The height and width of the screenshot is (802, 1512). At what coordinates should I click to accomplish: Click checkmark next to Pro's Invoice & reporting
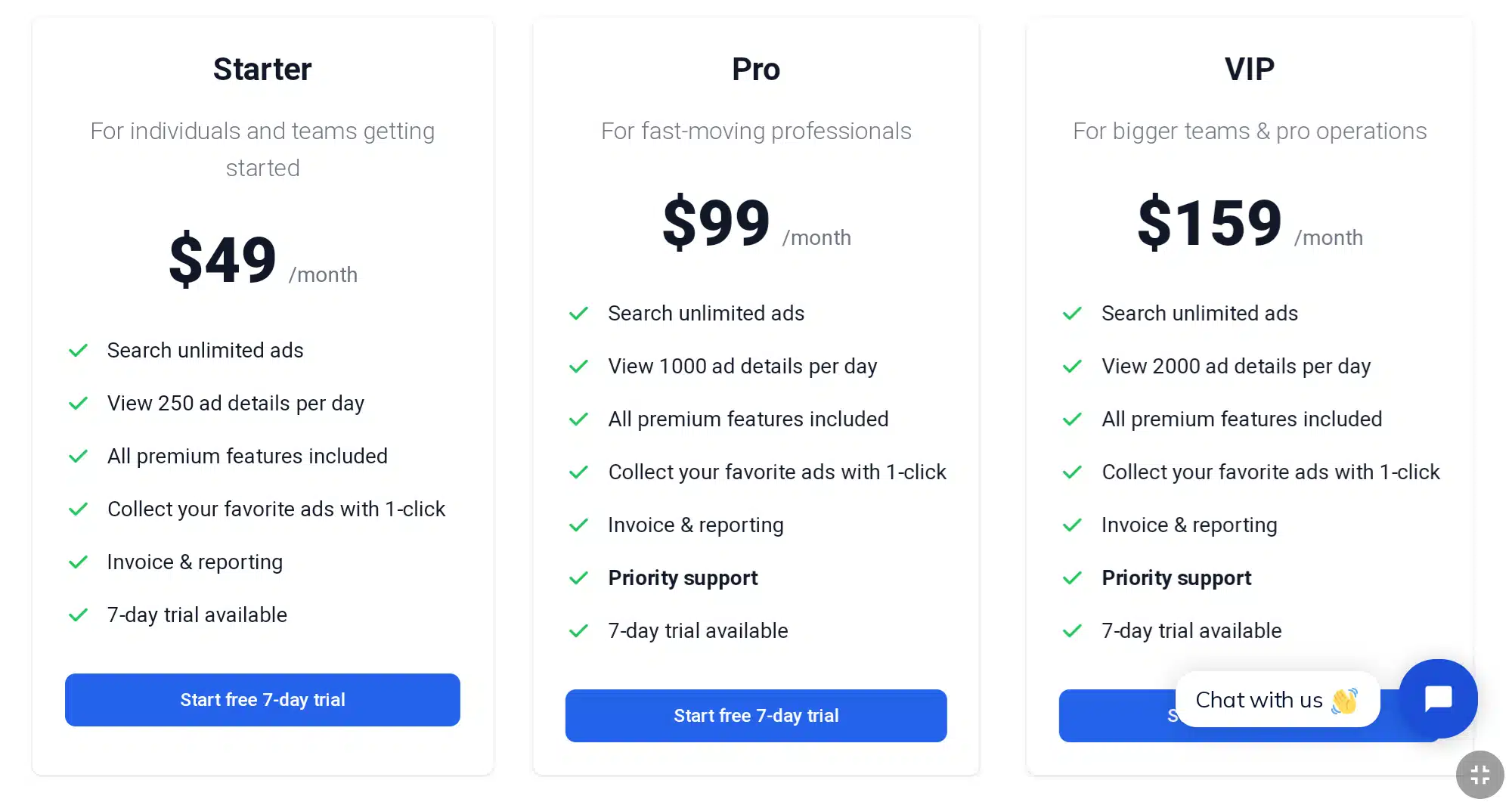(x=579, y=525)
